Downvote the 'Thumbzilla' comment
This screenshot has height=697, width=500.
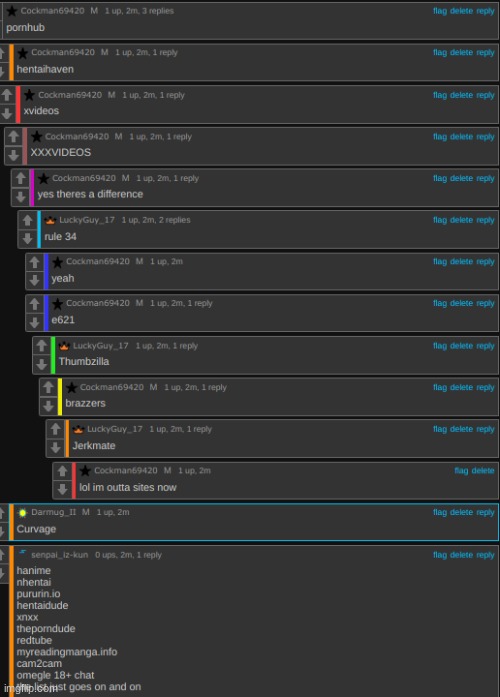(x=42, y=365)
